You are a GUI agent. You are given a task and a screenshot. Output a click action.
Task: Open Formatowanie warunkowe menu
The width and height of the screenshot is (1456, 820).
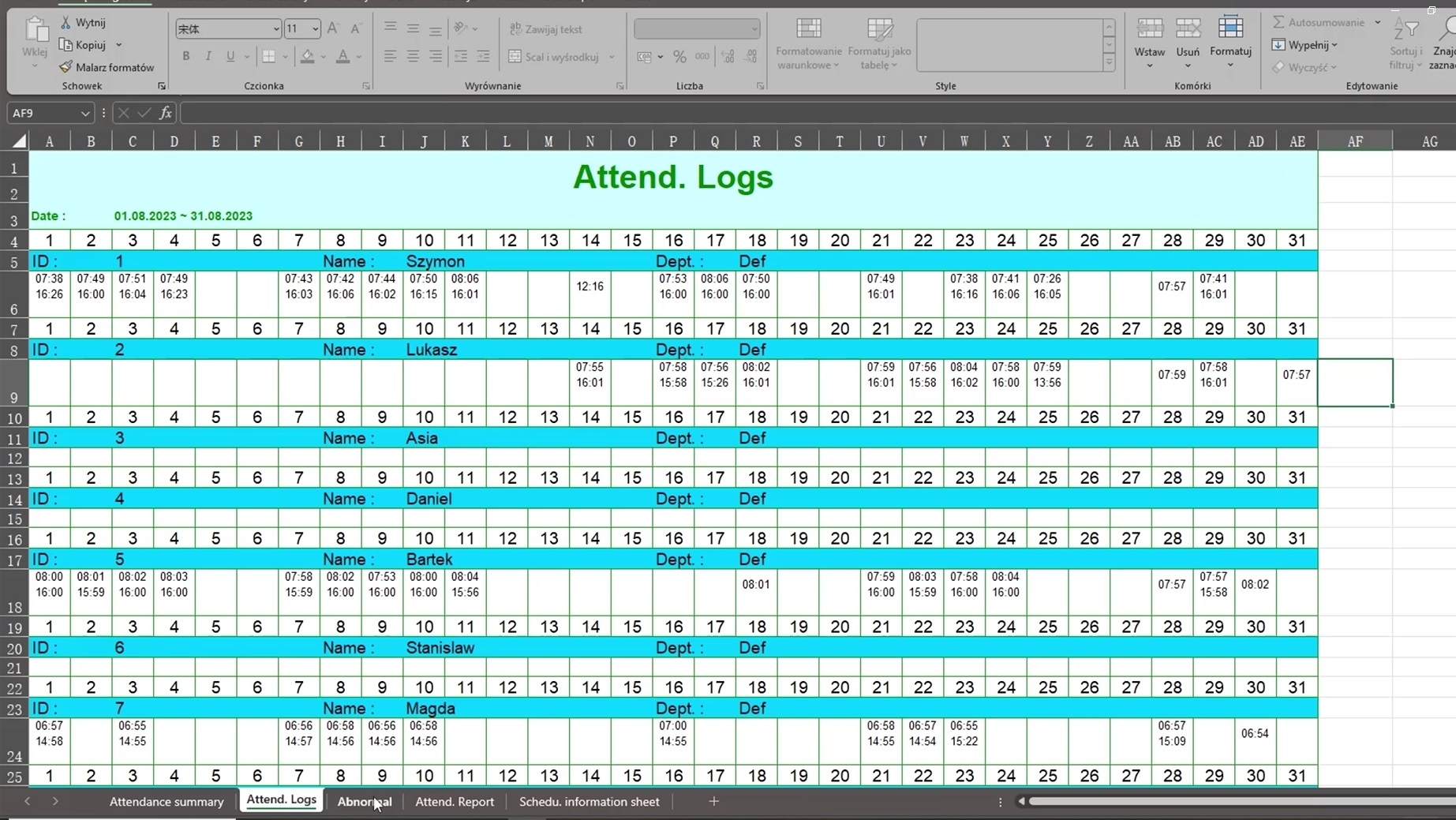(x=809, y=44)
